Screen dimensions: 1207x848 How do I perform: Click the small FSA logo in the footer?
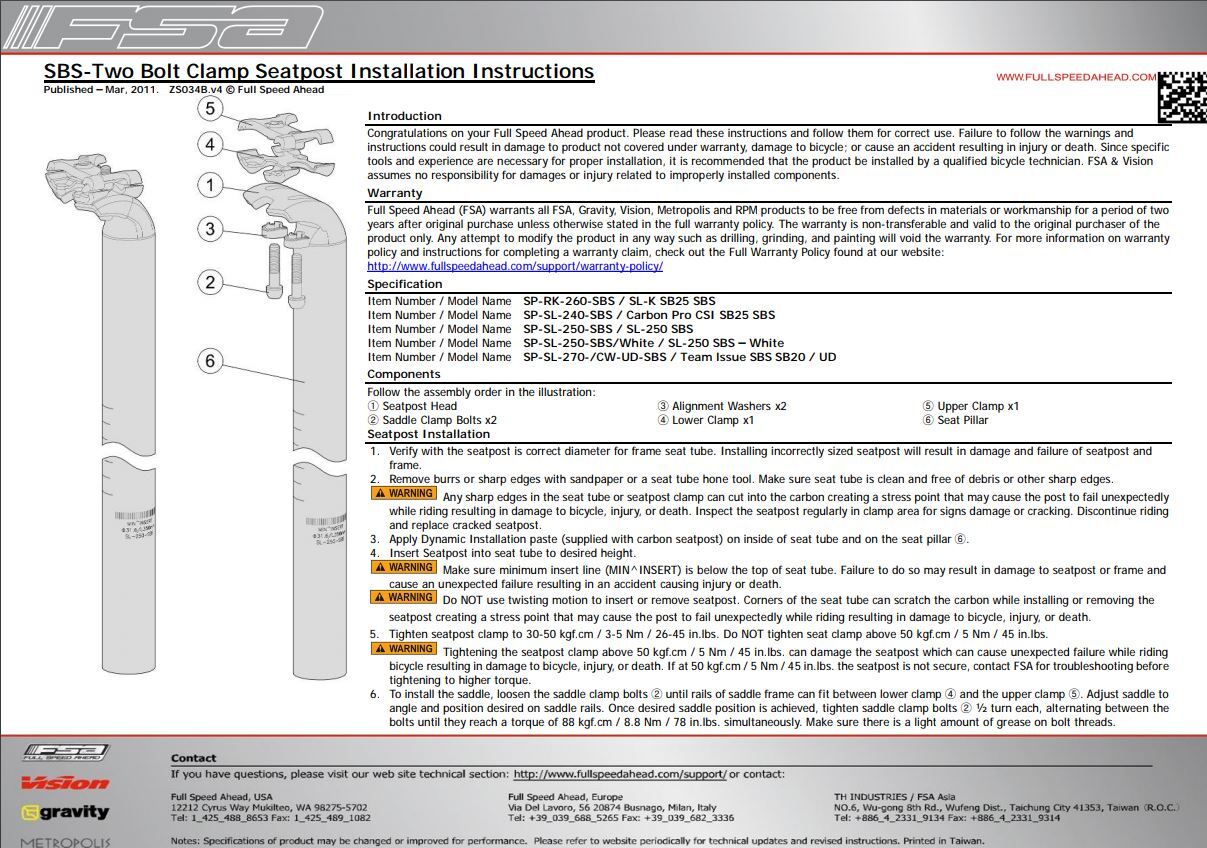point(65,753)
